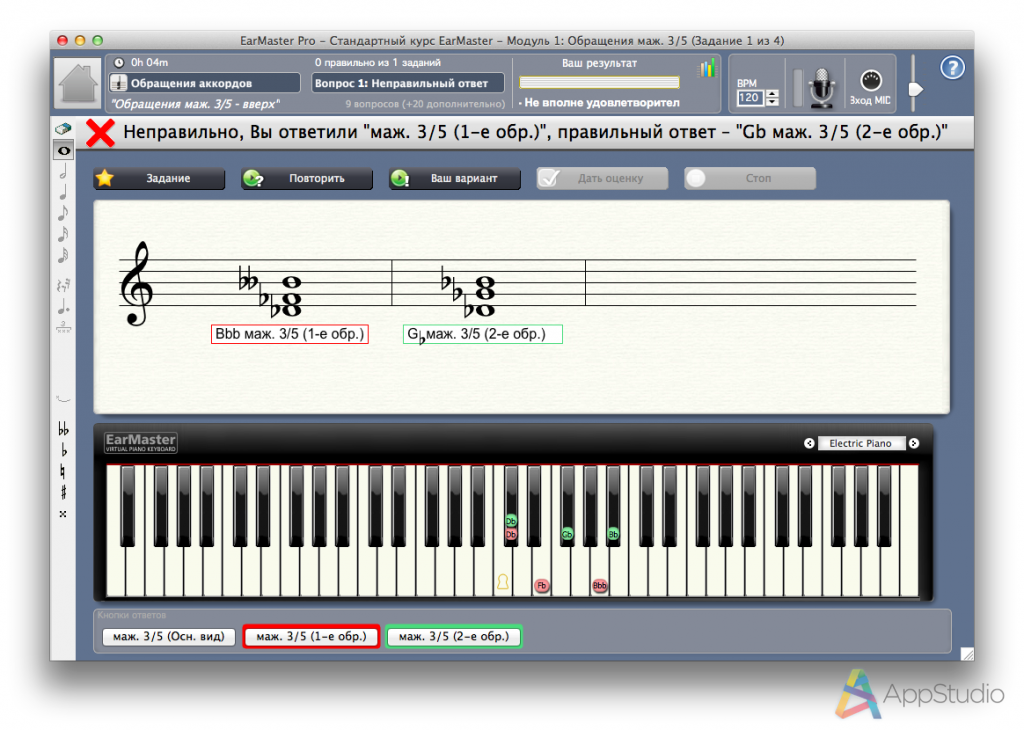Click the red 'Bbb маж. 3/5 (1-е обр.)' chord label
This screenshot has height=730, width=1024.
click(289, 334)
